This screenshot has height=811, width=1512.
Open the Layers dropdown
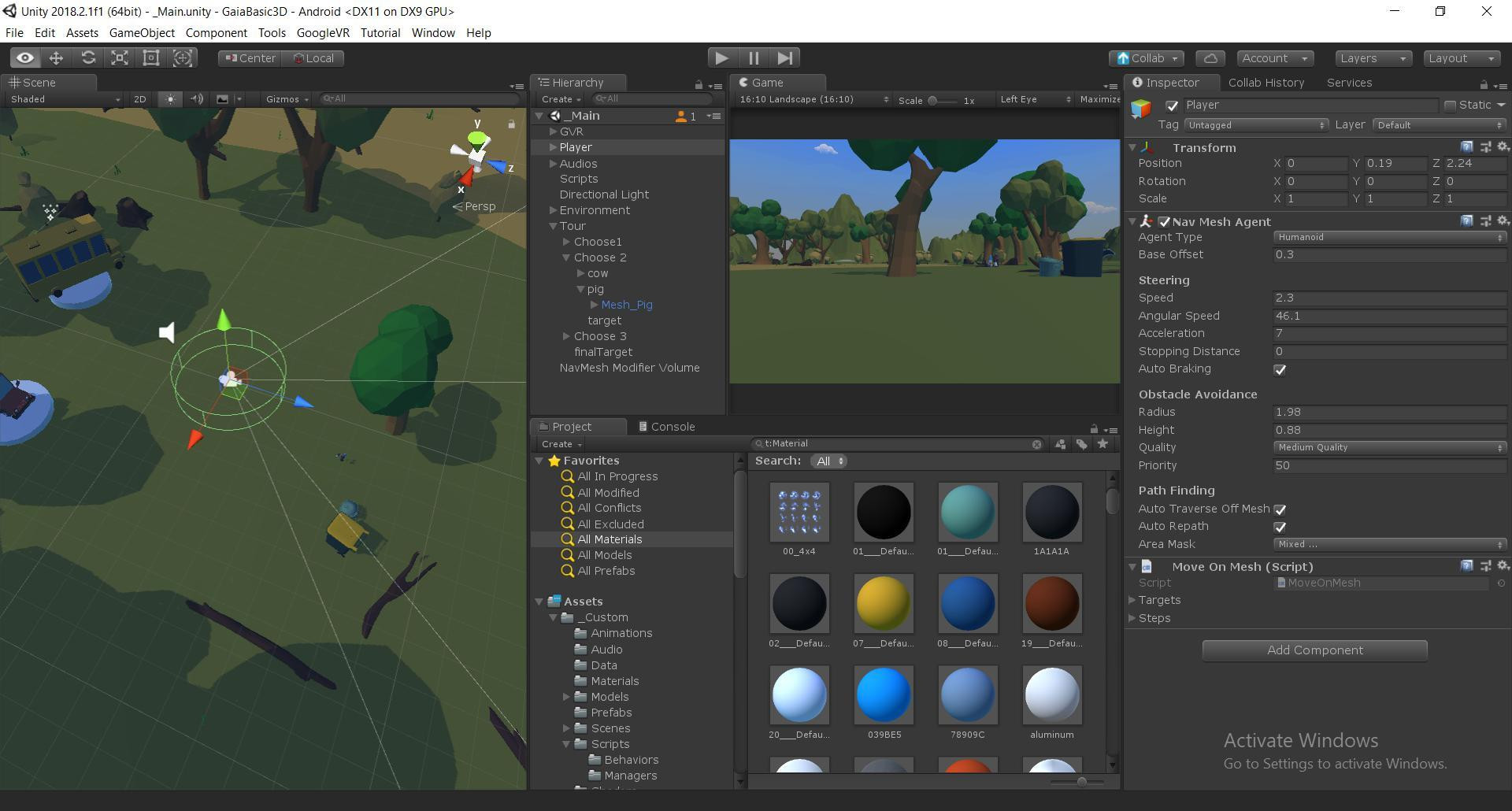point(1373,58)
